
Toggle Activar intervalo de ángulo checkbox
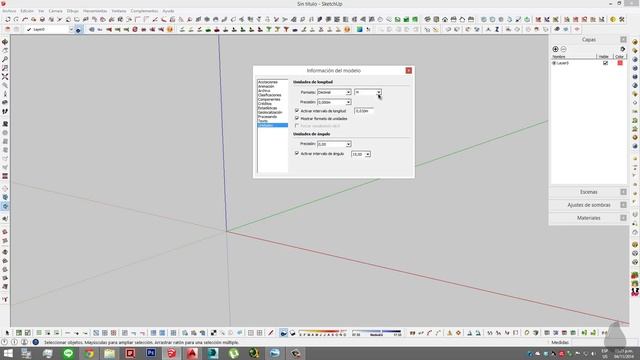click(297, 153)
